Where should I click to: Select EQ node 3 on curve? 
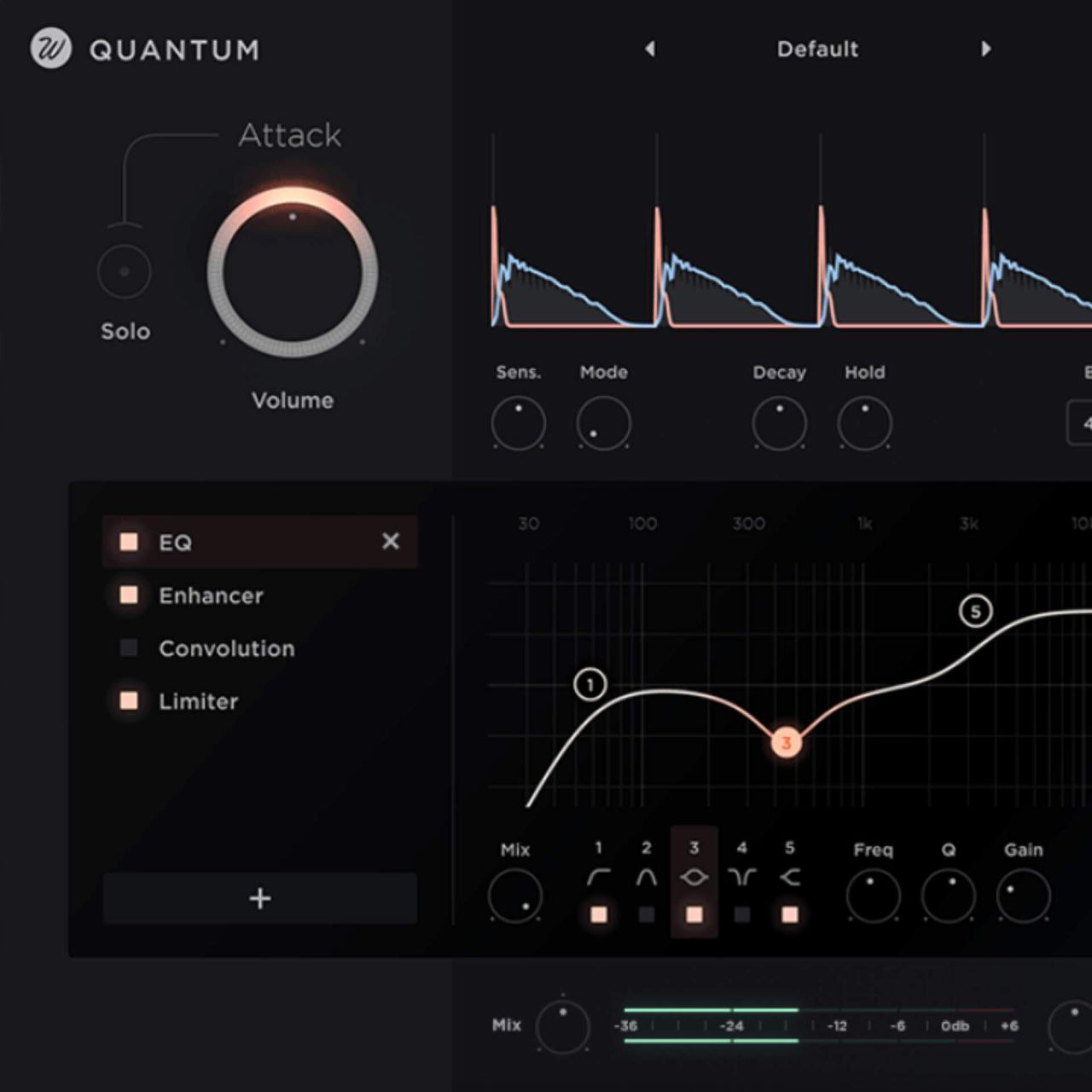(x=786, y=742)
